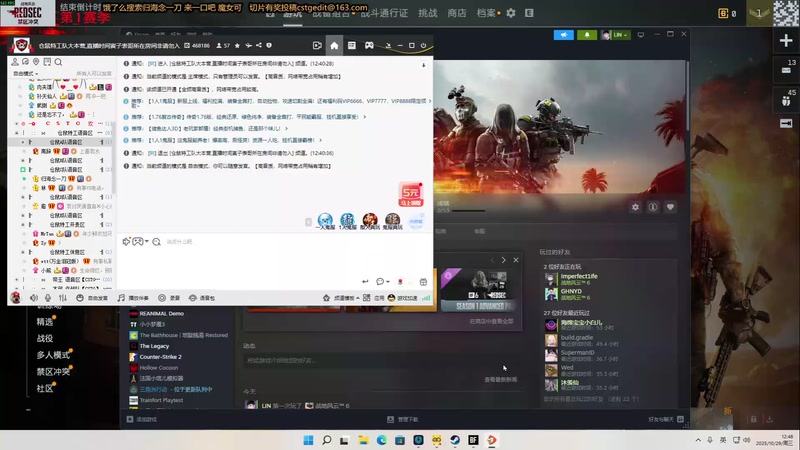Open Windows Start menu

pyautogui.click(x=308, y=440)
